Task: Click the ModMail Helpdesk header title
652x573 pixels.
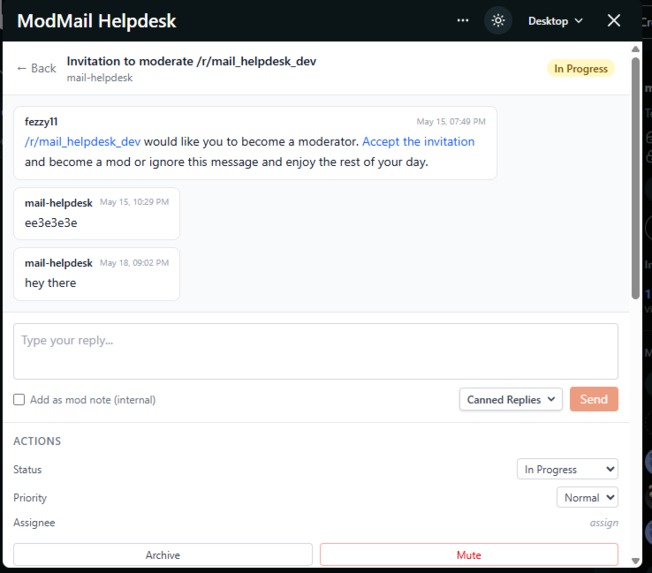Action: pyautogui.click(x=96, y=21)
